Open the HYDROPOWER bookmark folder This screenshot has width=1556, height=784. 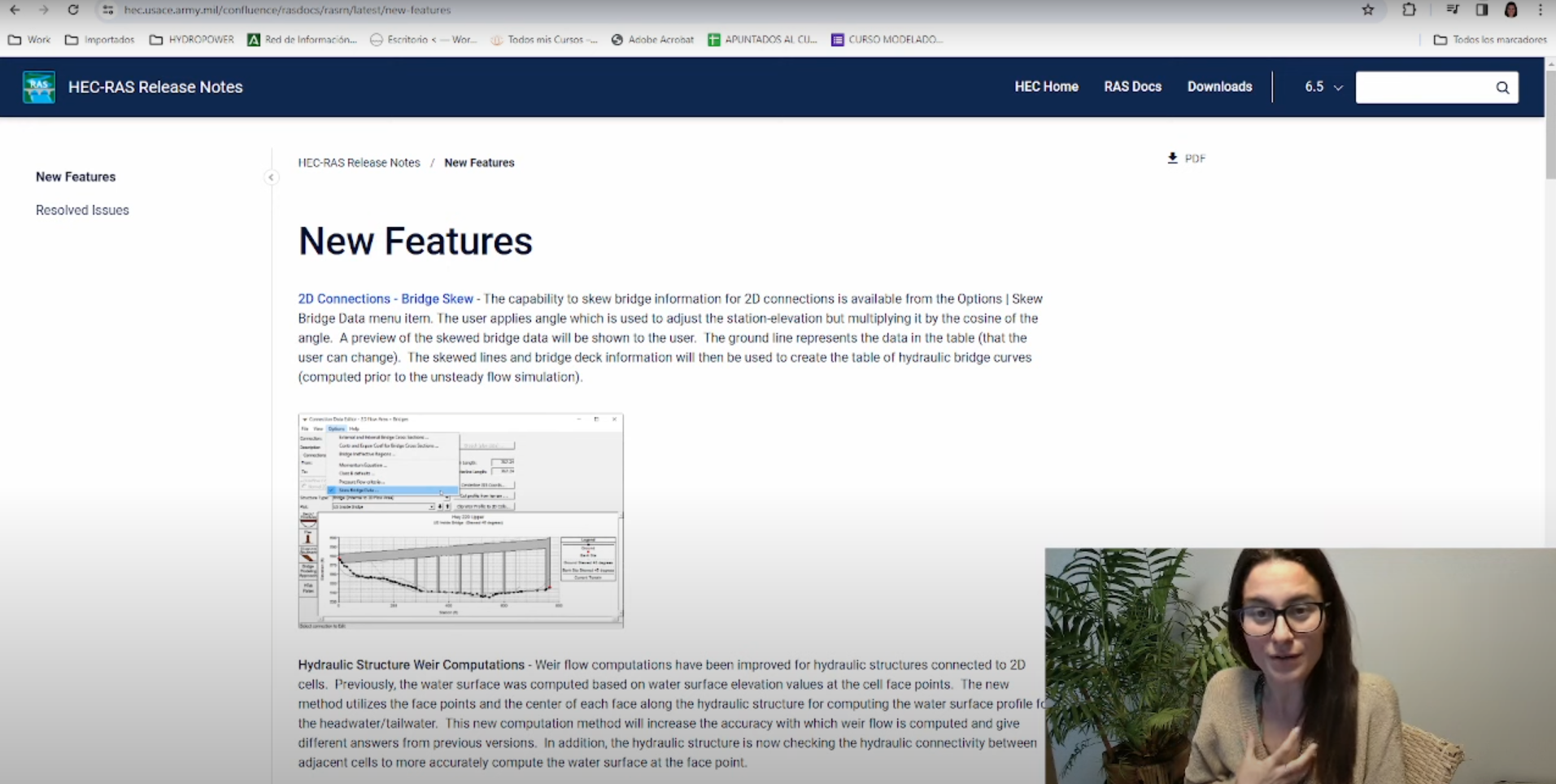point(192,39)
